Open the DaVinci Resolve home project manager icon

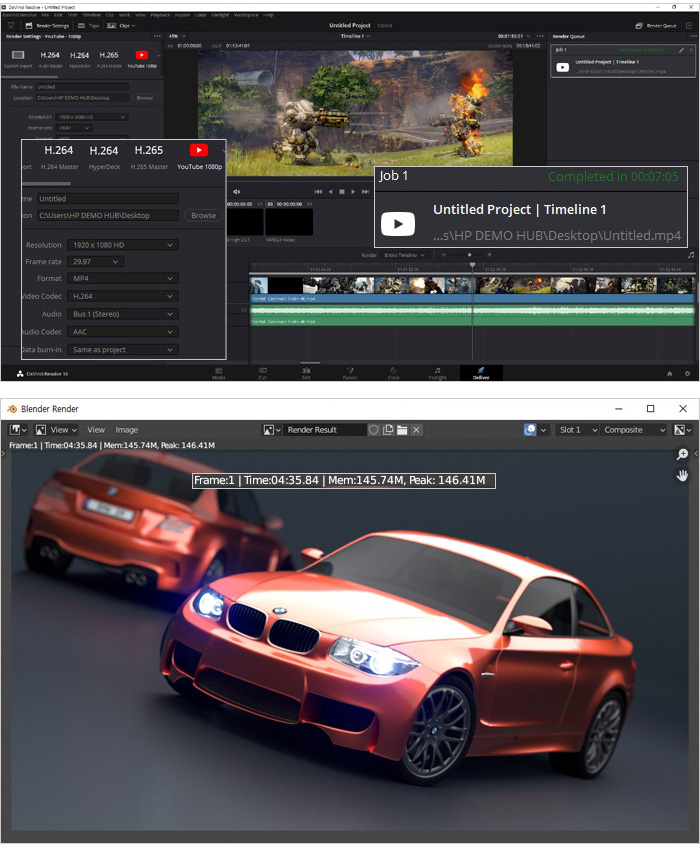click(x=670, y=373)
